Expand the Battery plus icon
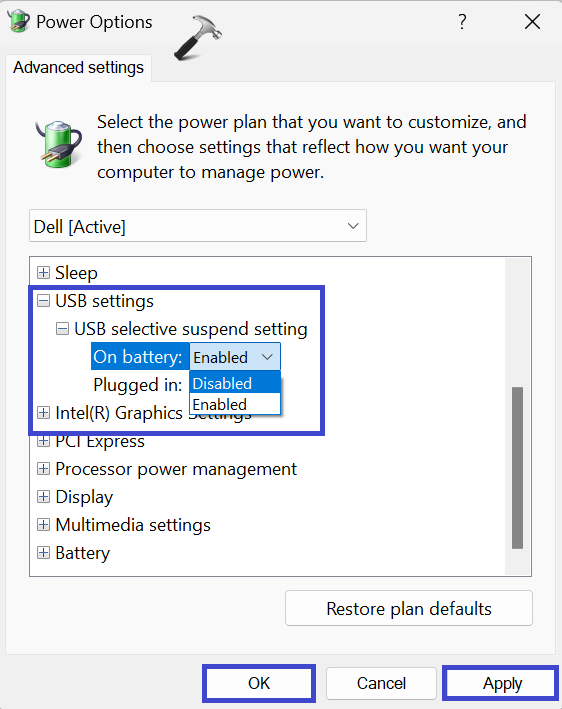 coord(43,553)
